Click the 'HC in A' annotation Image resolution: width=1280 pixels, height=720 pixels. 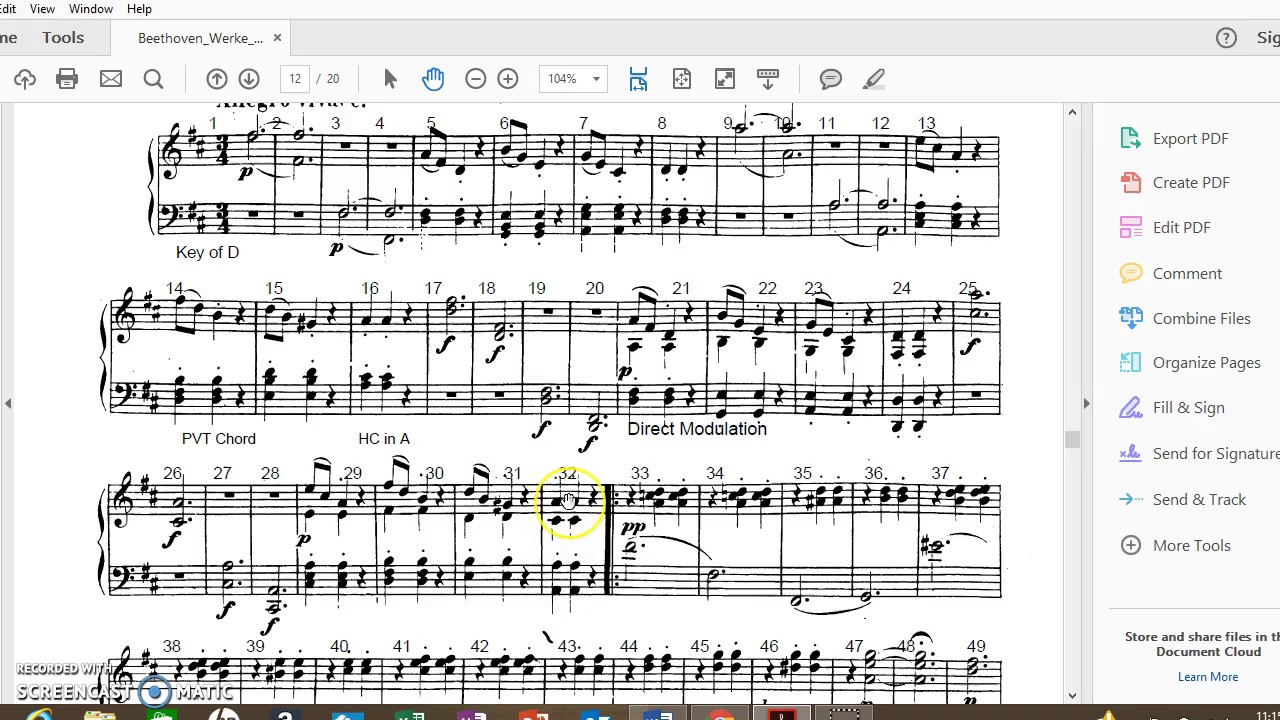tap(384, 439)
